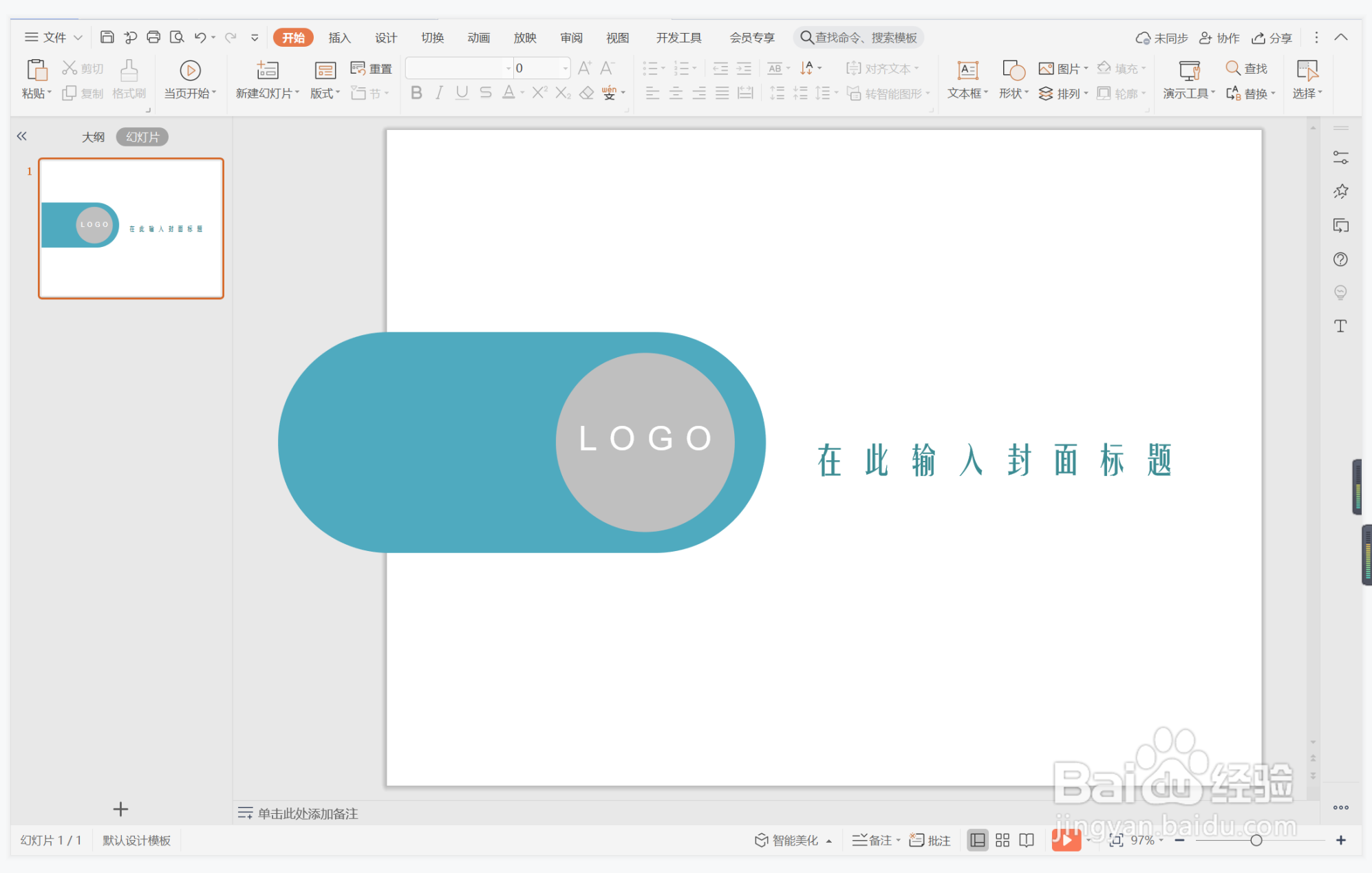Start slideshow from current slide icon

pyautogui.click(x=190, y=70)
